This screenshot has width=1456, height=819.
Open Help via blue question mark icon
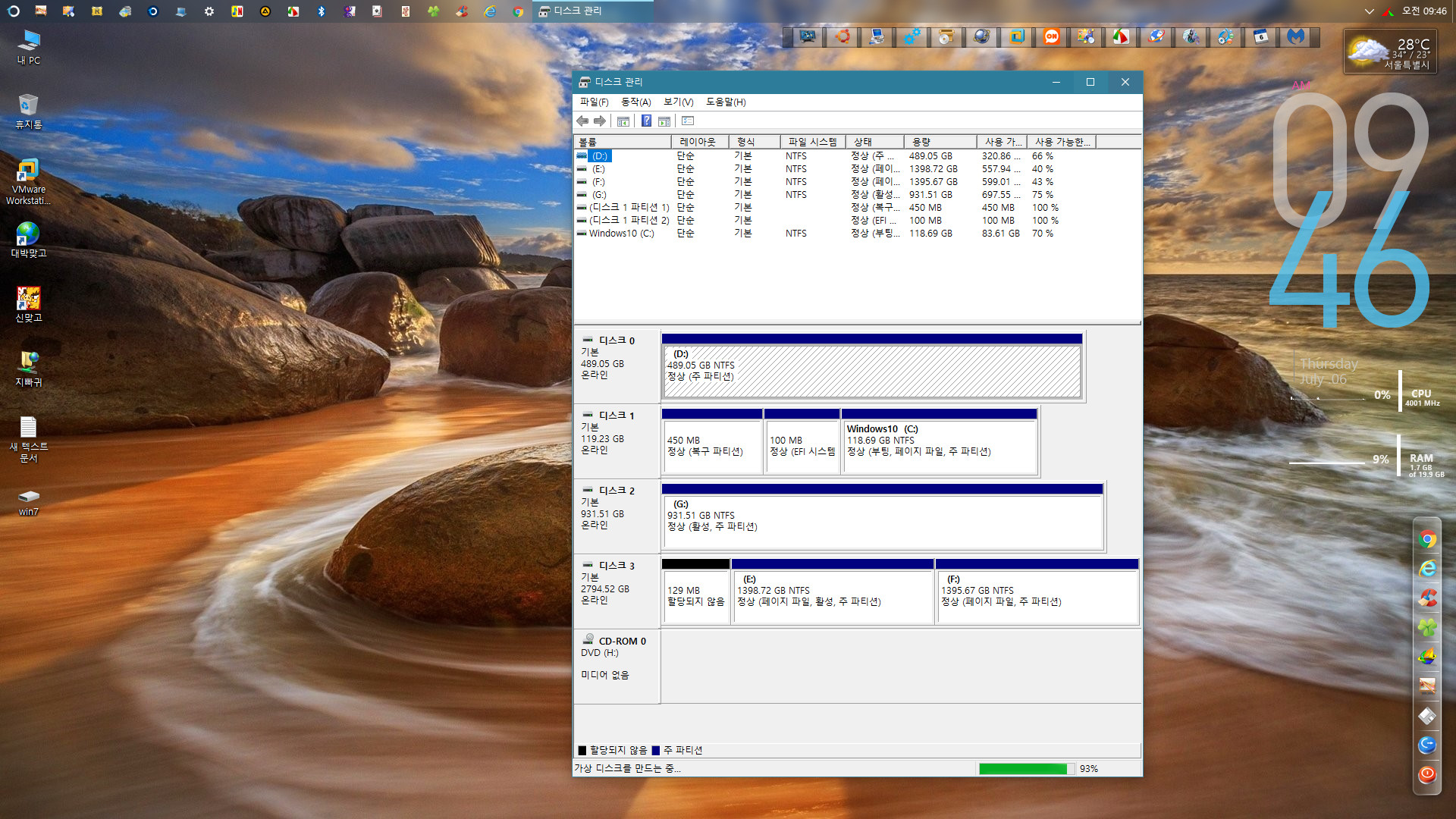click(646, 121)
